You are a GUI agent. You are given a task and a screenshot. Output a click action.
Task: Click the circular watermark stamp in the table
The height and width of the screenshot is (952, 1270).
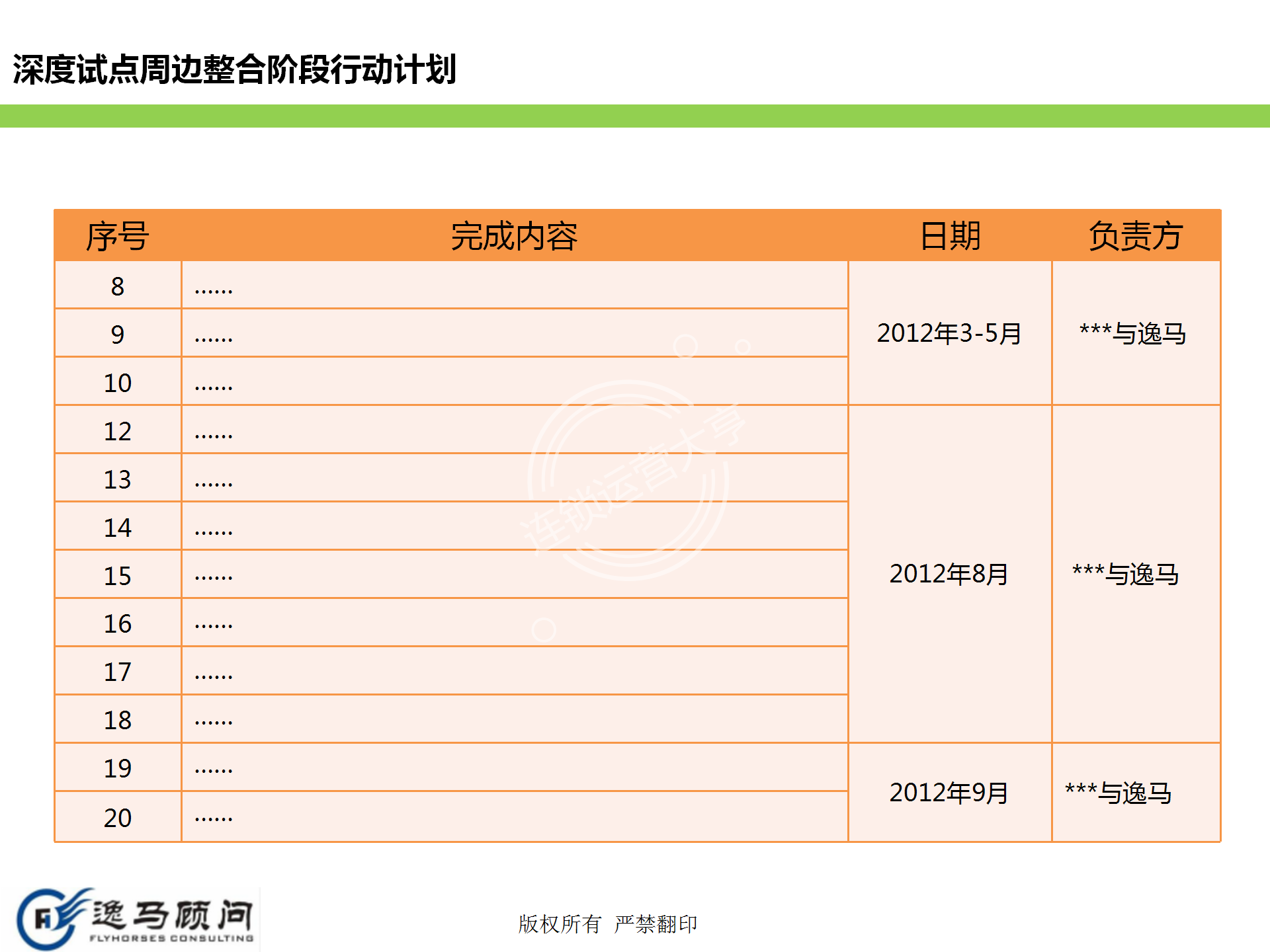tap(628, 481)
